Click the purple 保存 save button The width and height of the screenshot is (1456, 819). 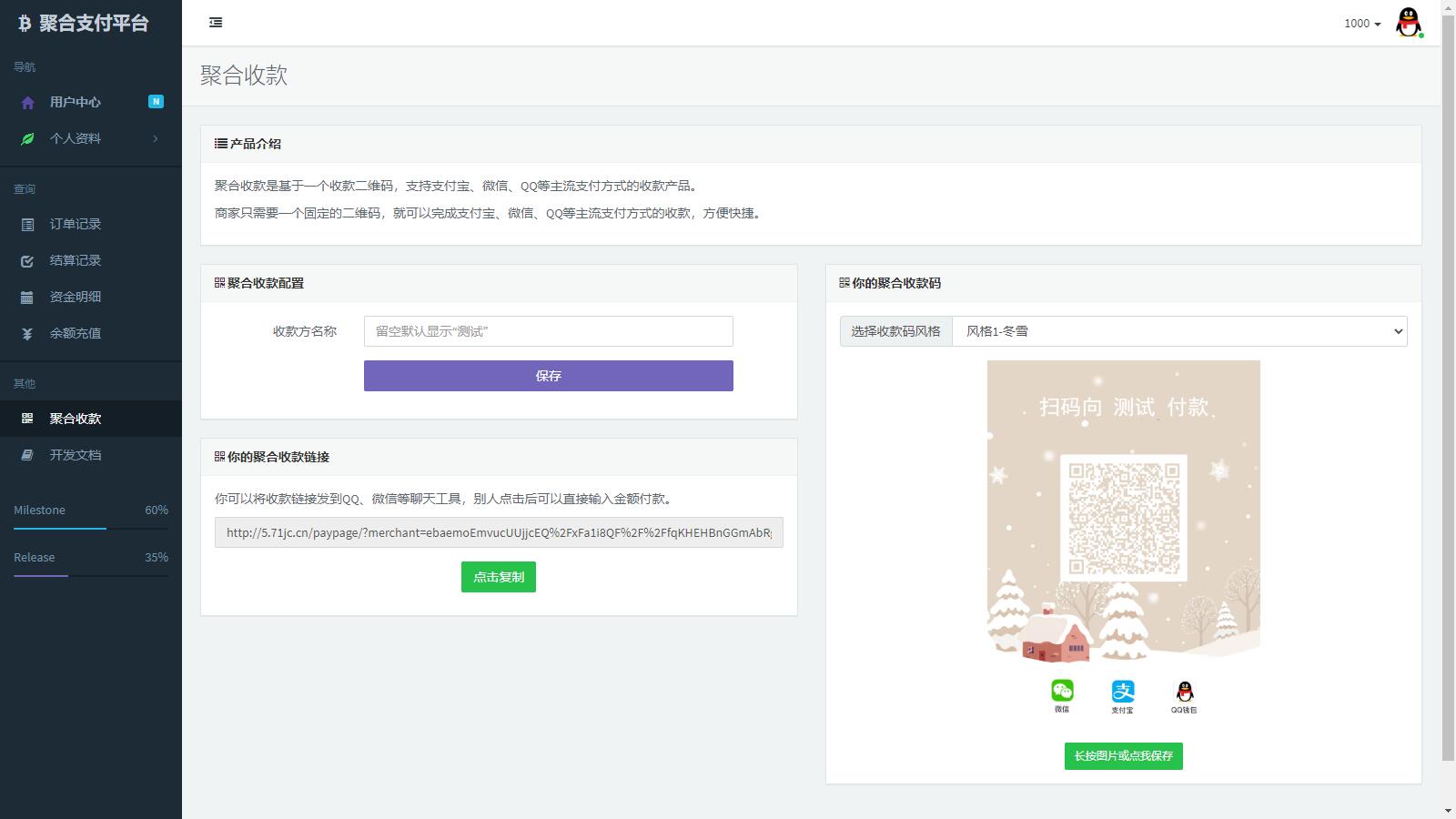(548, 375)
